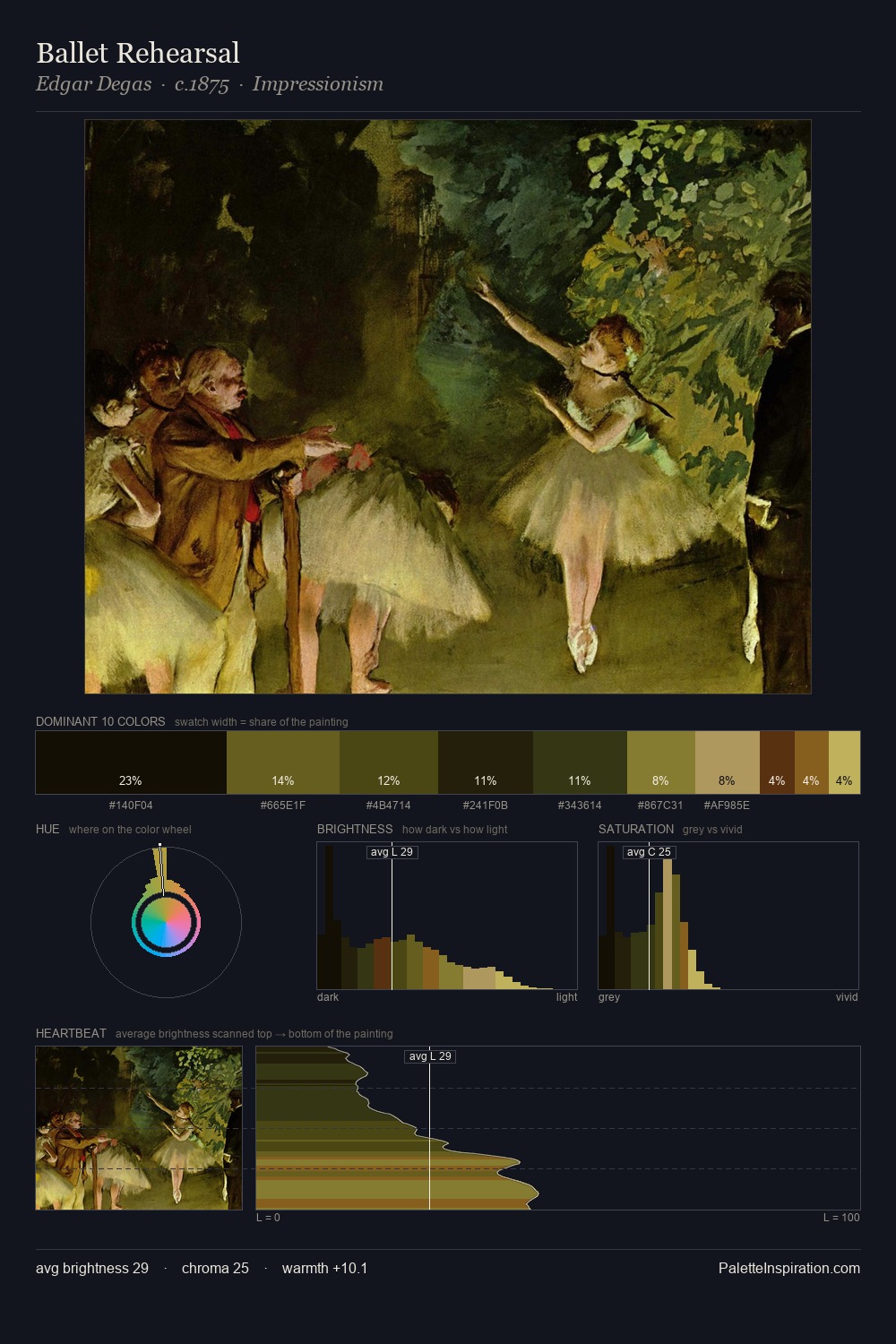Click the 'avg L 29' label in heartbeat chart
This screenshot has height=1344, width=896.
(x=430, y=1056)
